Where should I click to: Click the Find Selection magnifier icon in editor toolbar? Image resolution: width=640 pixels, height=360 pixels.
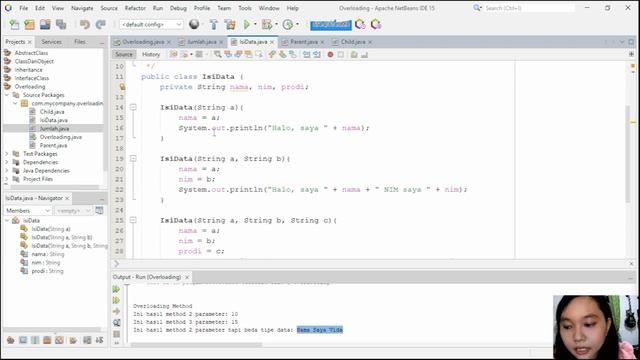pos(218,54)
